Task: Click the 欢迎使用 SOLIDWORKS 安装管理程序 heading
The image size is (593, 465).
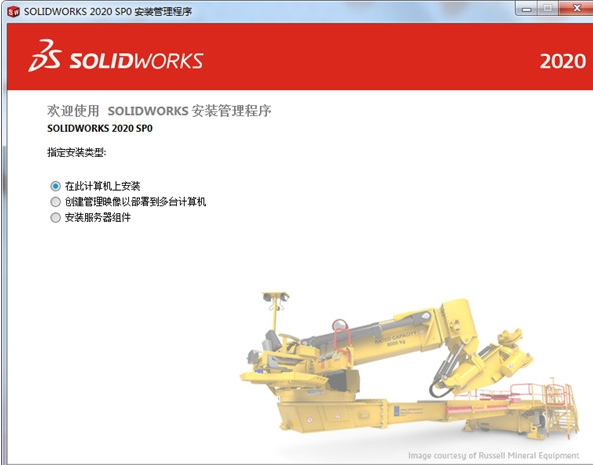Action: coord(159,111)
